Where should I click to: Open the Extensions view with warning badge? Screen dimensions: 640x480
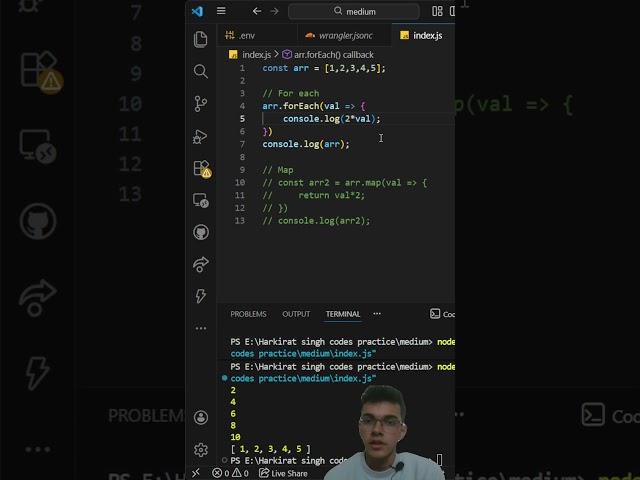coord(202,168)
